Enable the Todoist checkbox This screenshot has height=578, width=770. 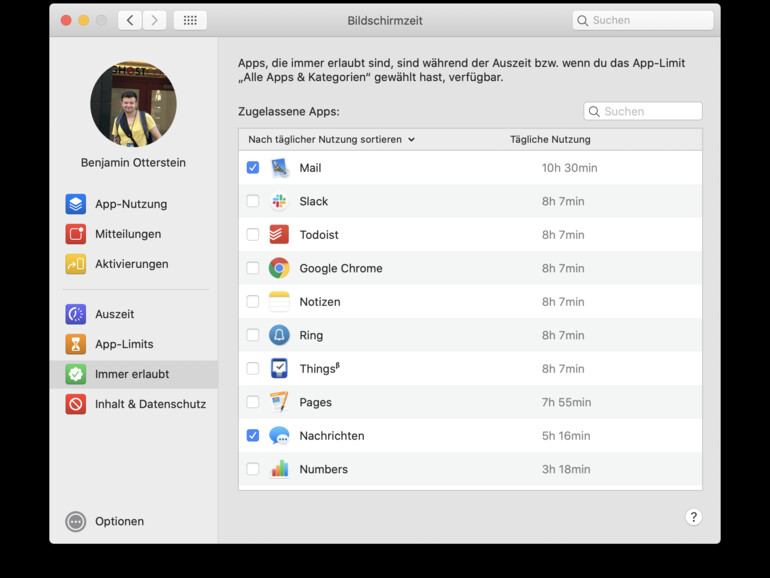click(x=253, y=235)
